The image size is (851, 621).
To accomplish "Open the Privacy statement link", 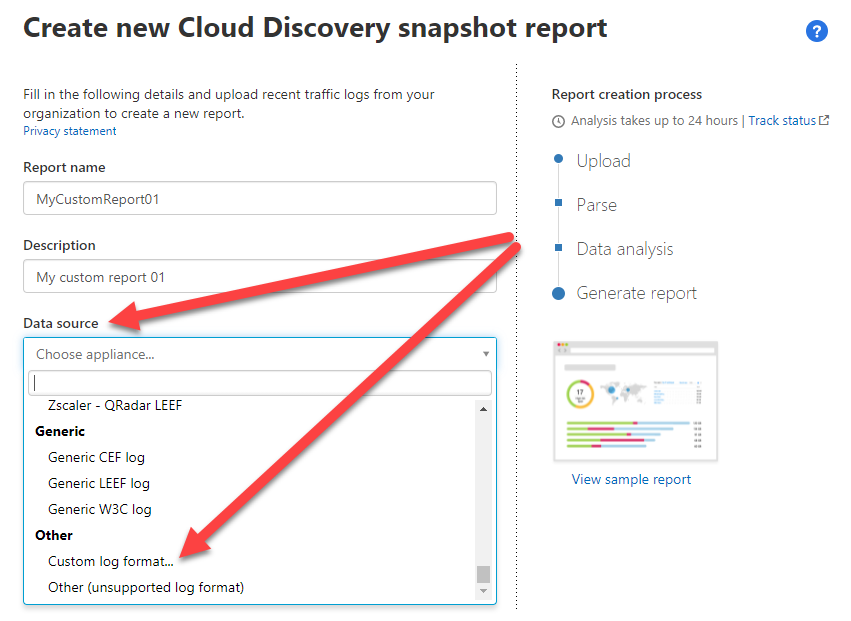I will click(x=69, y=131).
